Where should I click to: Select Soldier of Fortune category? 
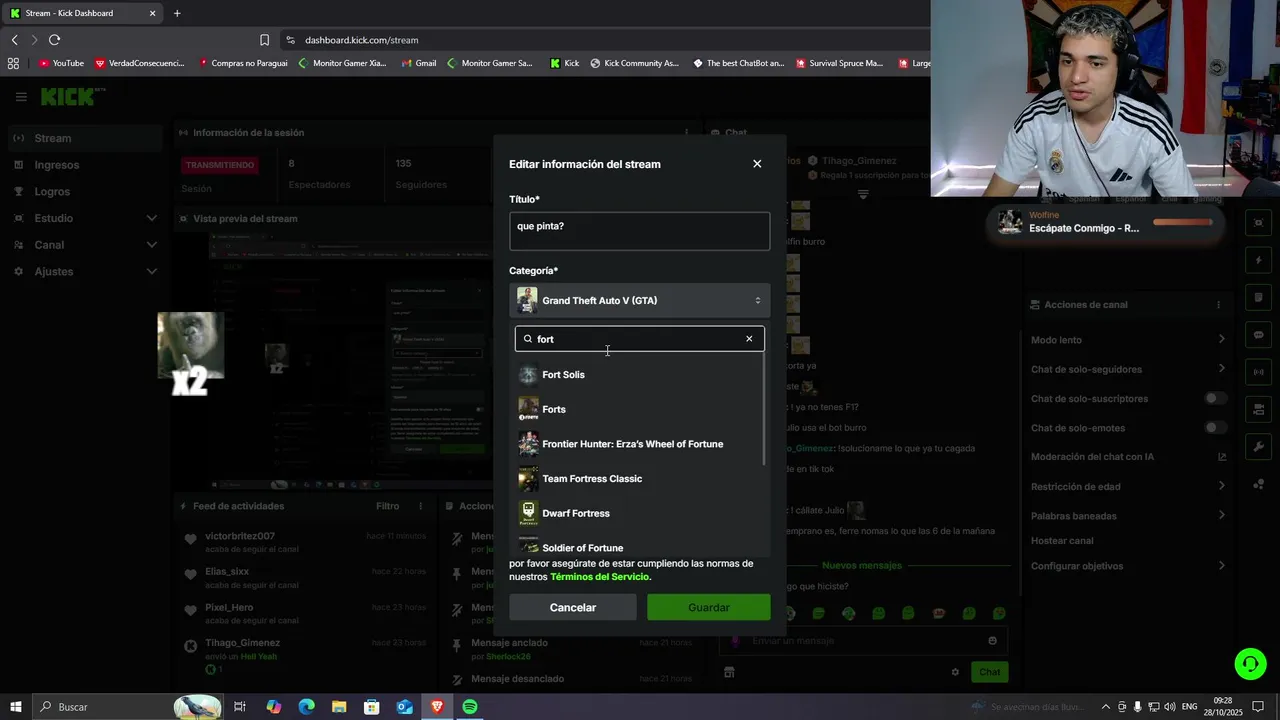click(x=639, y=547)
